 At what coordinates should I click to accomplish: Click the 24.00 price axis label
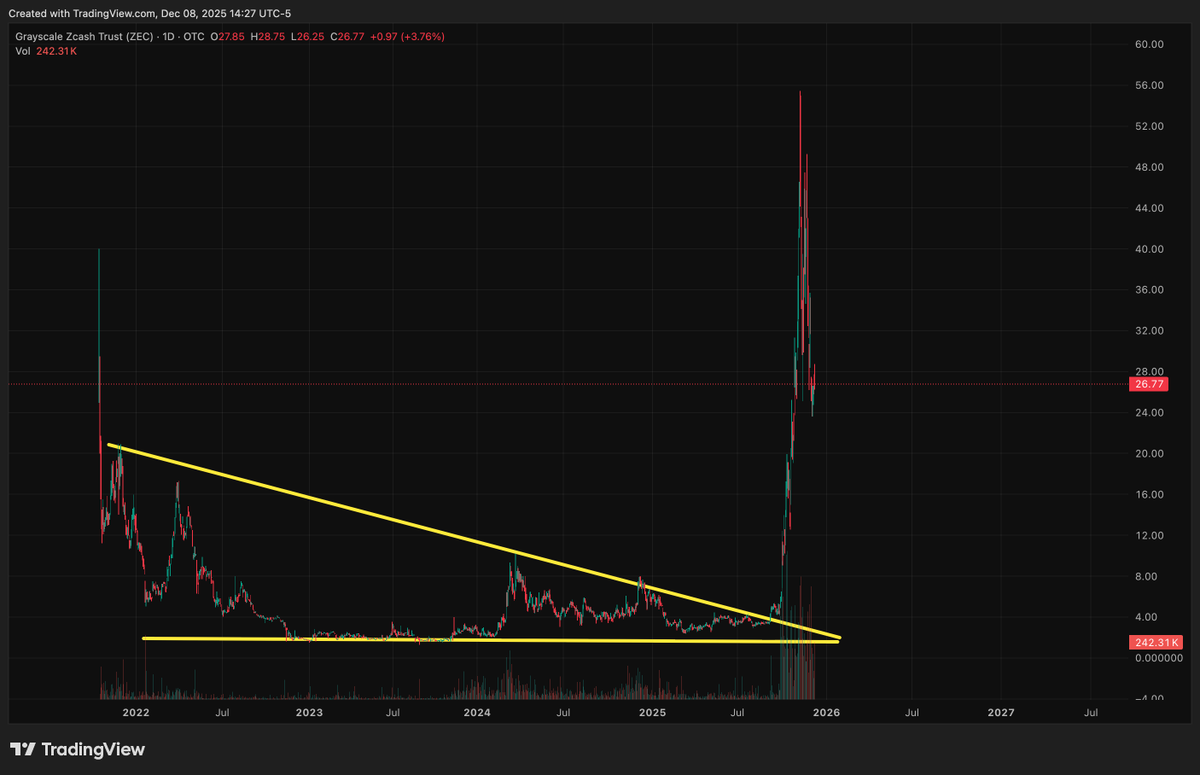[1149, 412]
